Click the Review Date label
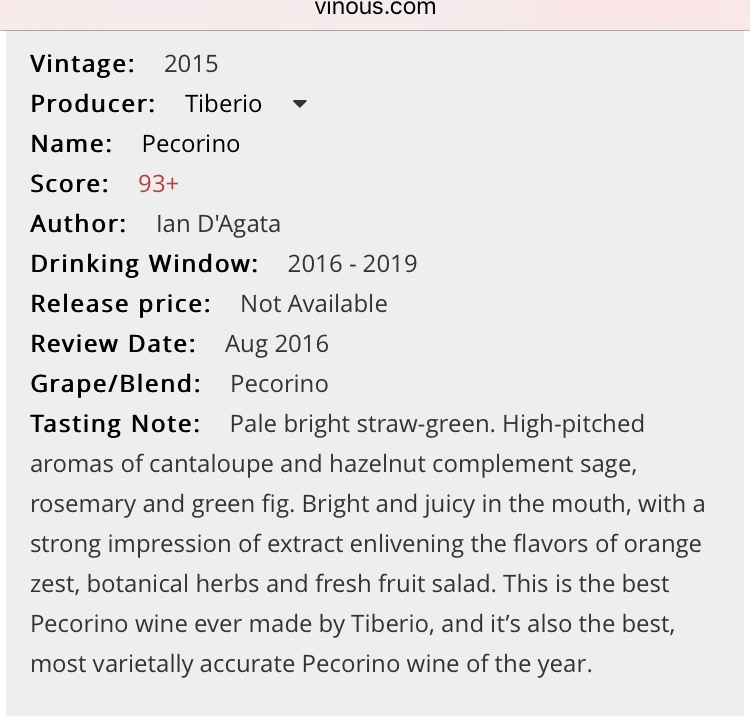The image size is (750, 716). click(113, 344)
